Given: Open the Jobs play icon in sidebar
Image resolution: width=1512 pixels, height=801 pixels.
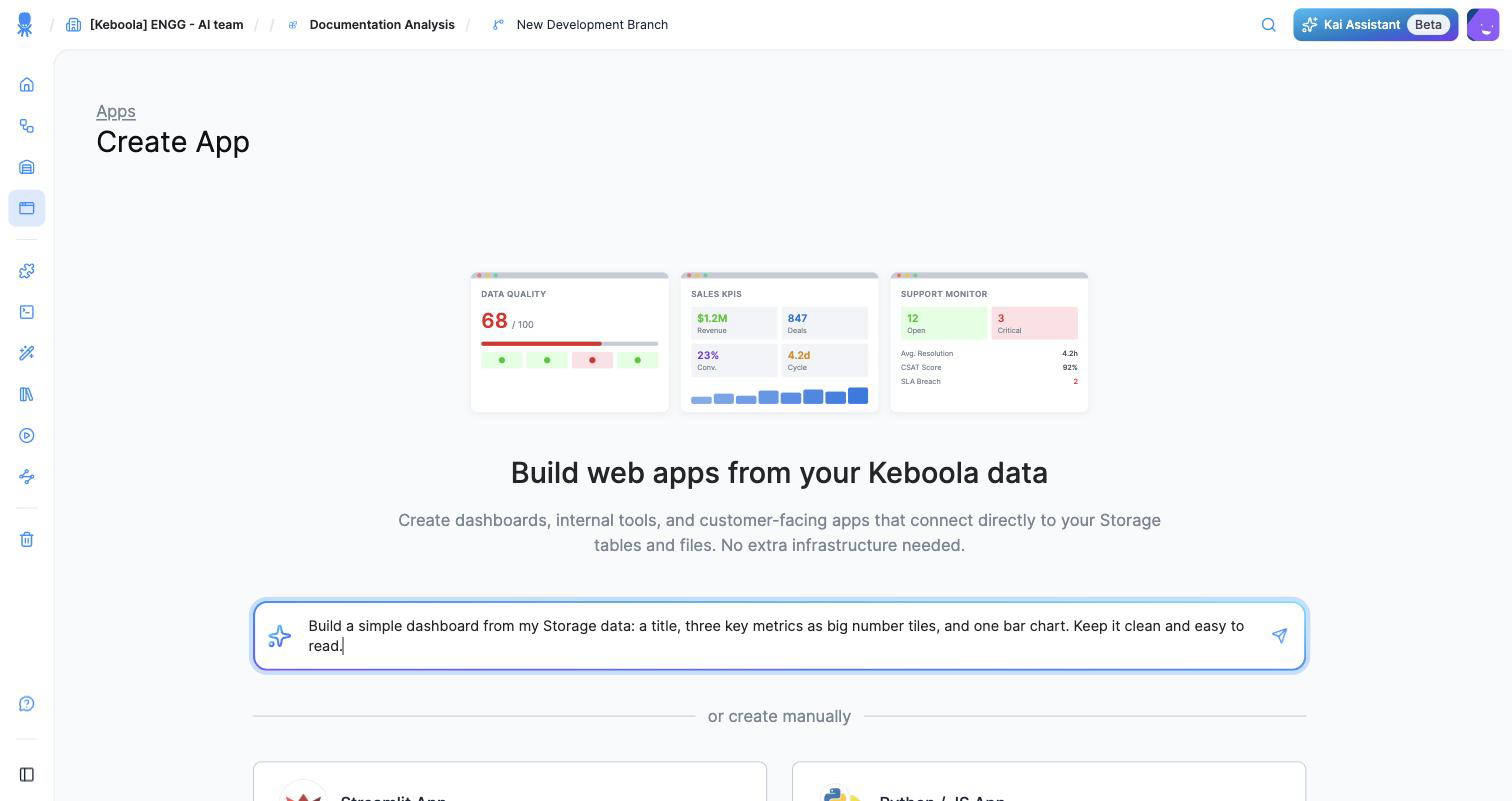Looking at the screenshot, I should click(27, 436).
